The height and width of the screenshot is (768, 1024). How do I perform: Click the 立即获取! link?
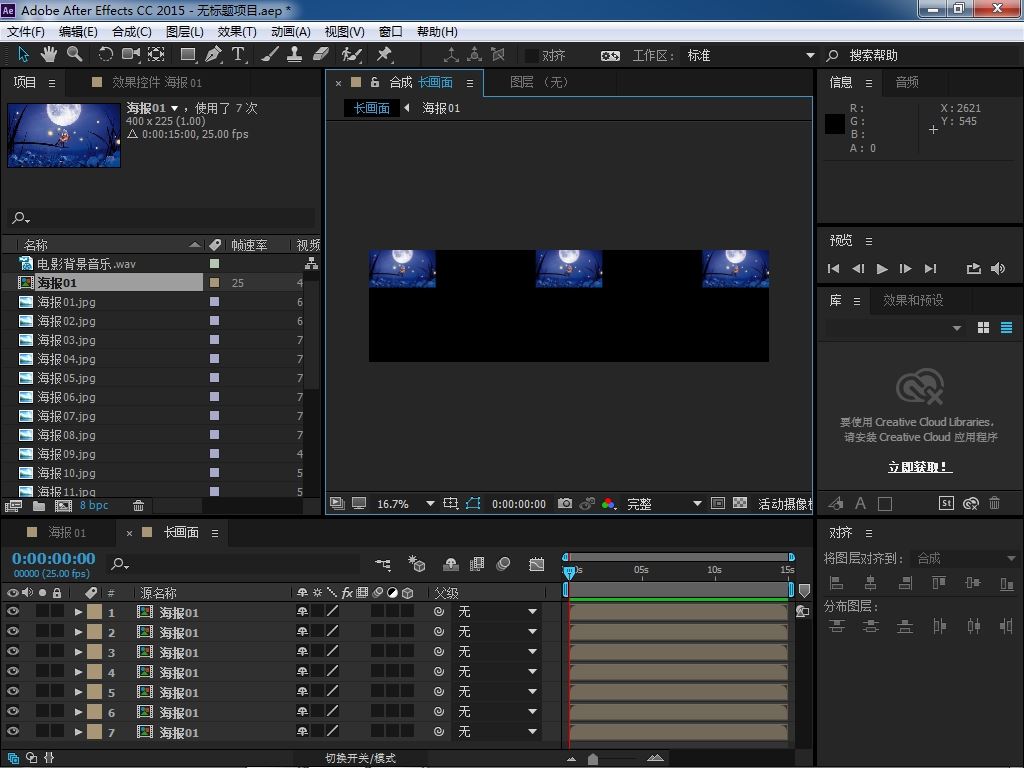click(x=920, y=467)
